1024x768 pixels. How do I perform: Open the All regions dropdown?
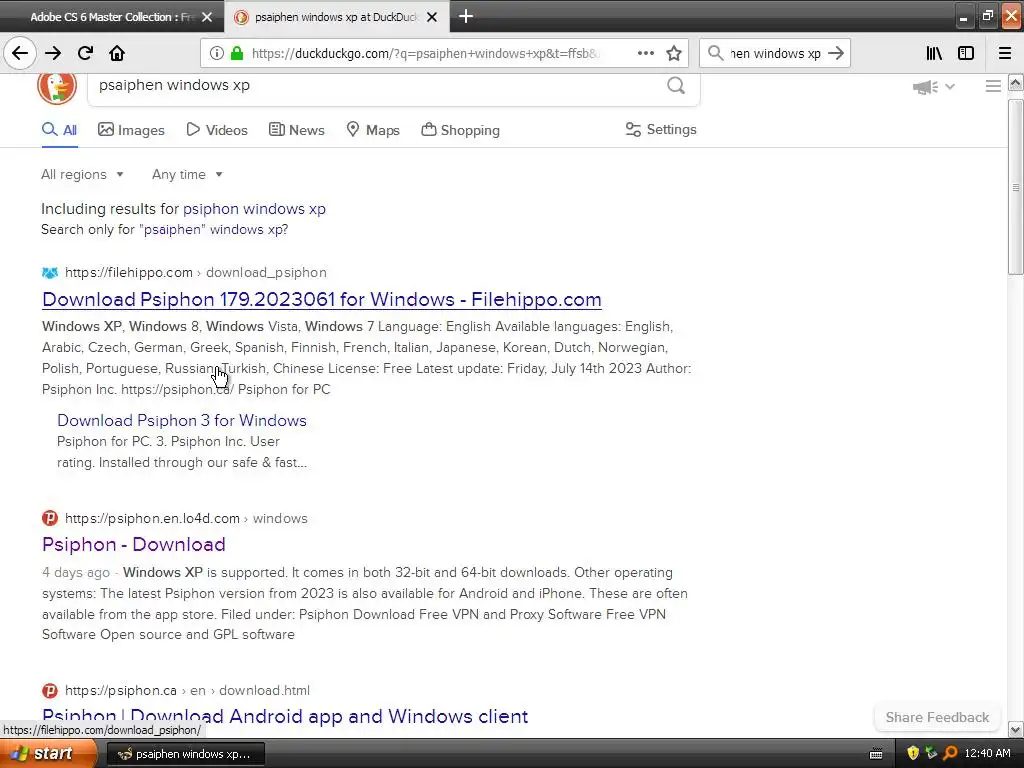82,174
